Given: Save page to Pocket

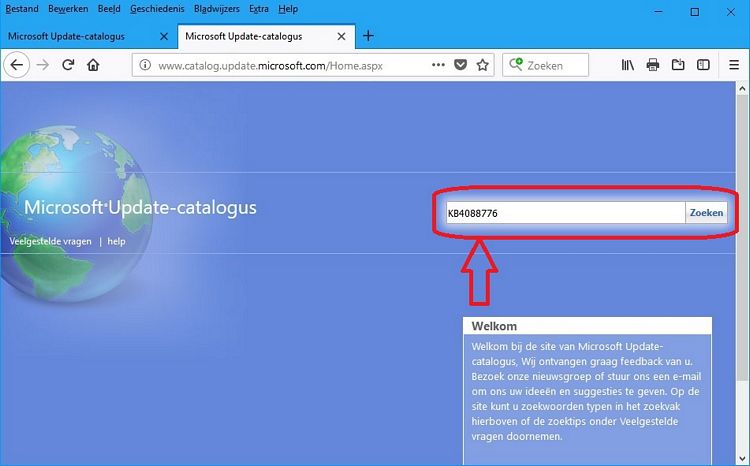Looking at the screenshot, I should (x=460, y=65).
